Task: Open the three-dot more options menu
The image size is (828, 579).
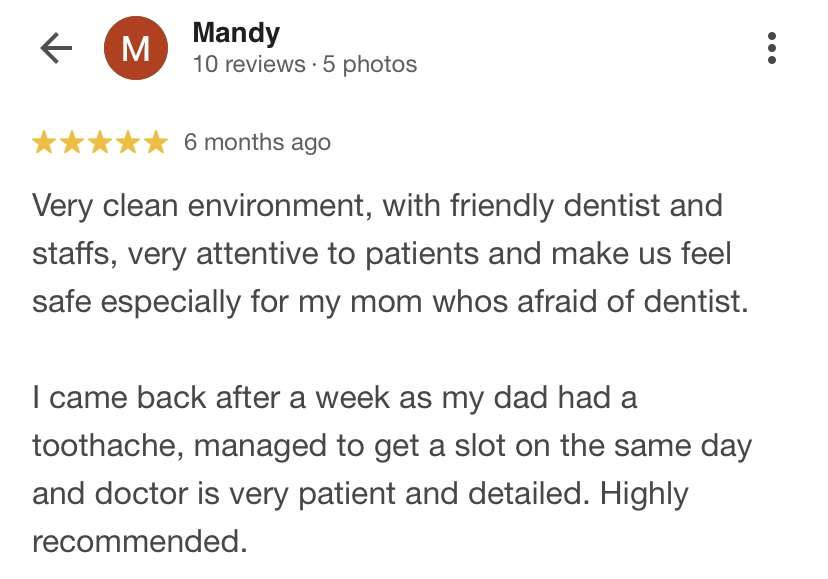Action: (771, 48)
